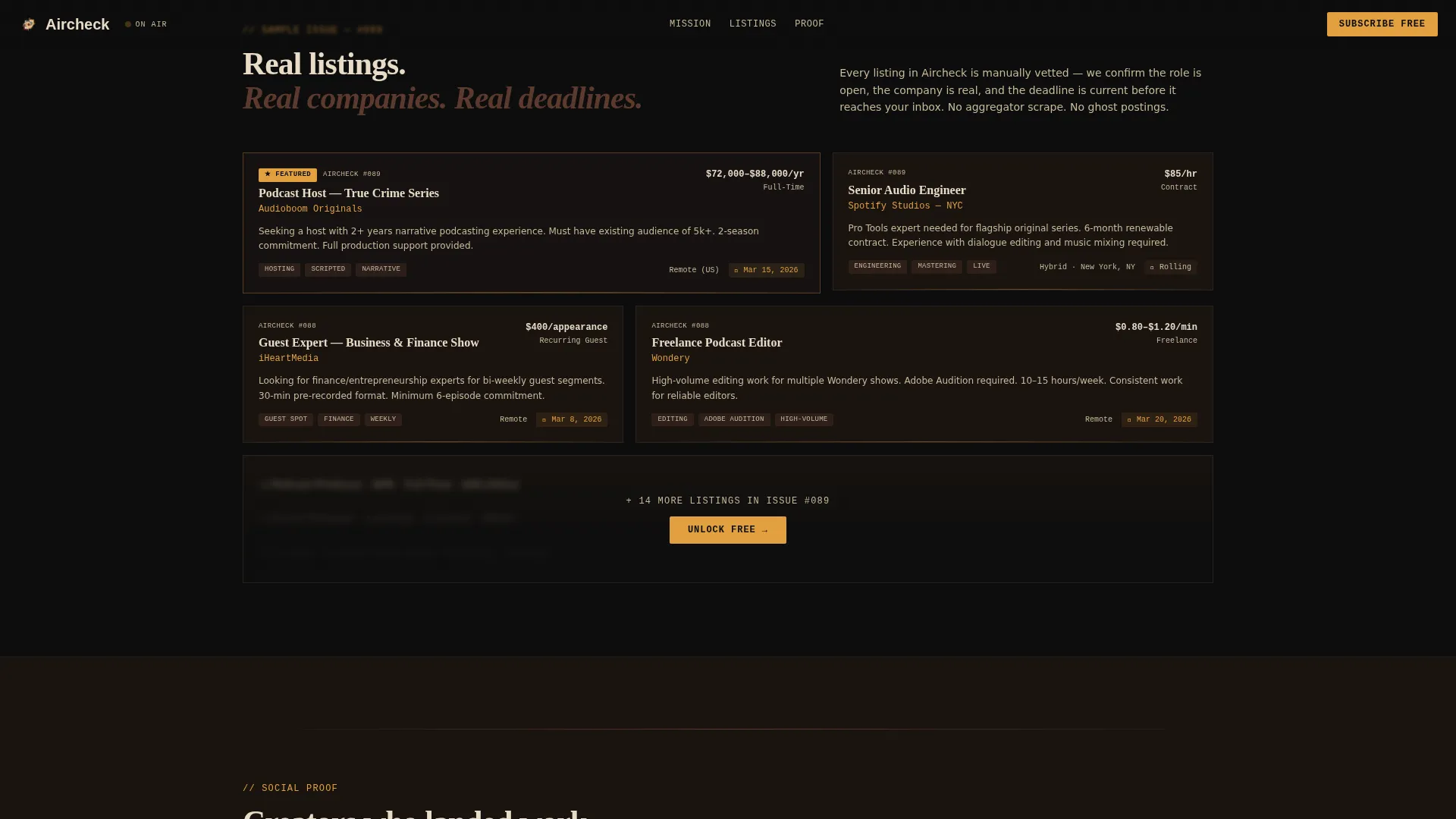Open Freelance Podcast Editor listing
The width and height of the screenshot is (1456, 819).
point(717,343)
